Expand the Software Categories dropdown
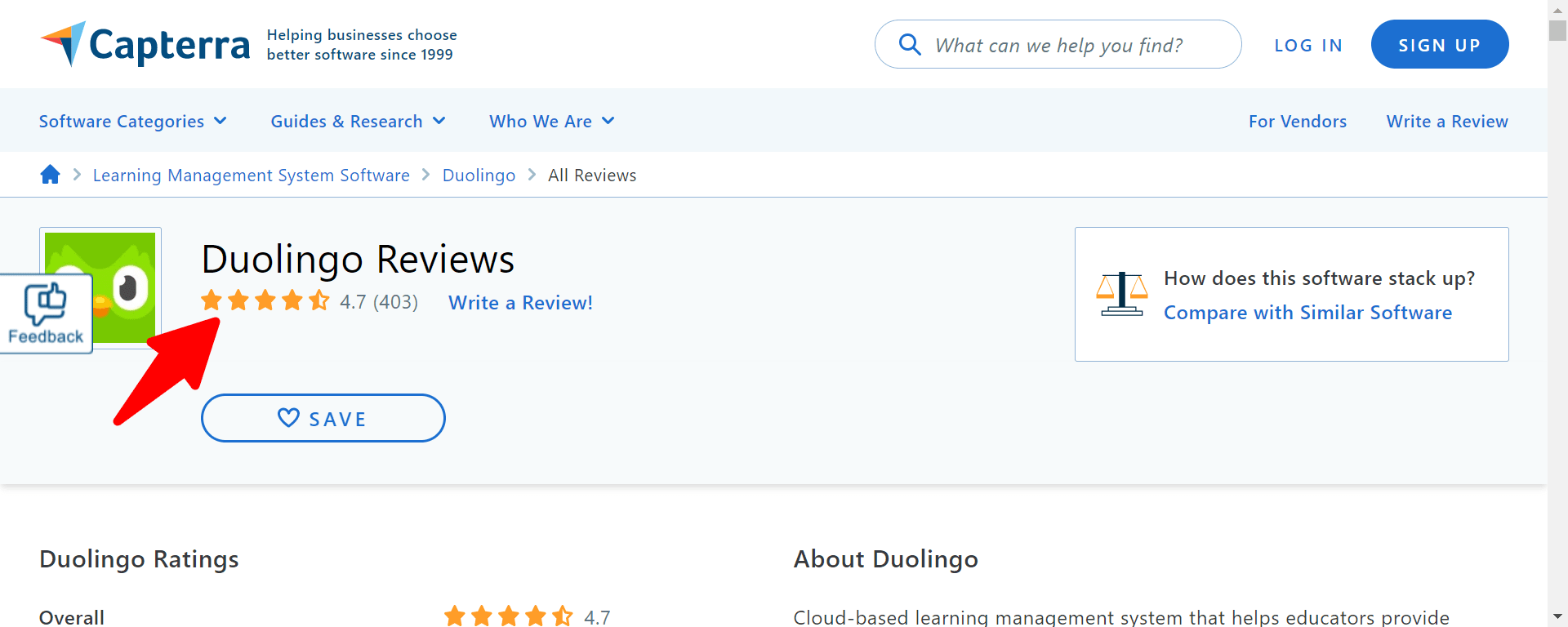Screen dimensions: 1568x627 132,121
